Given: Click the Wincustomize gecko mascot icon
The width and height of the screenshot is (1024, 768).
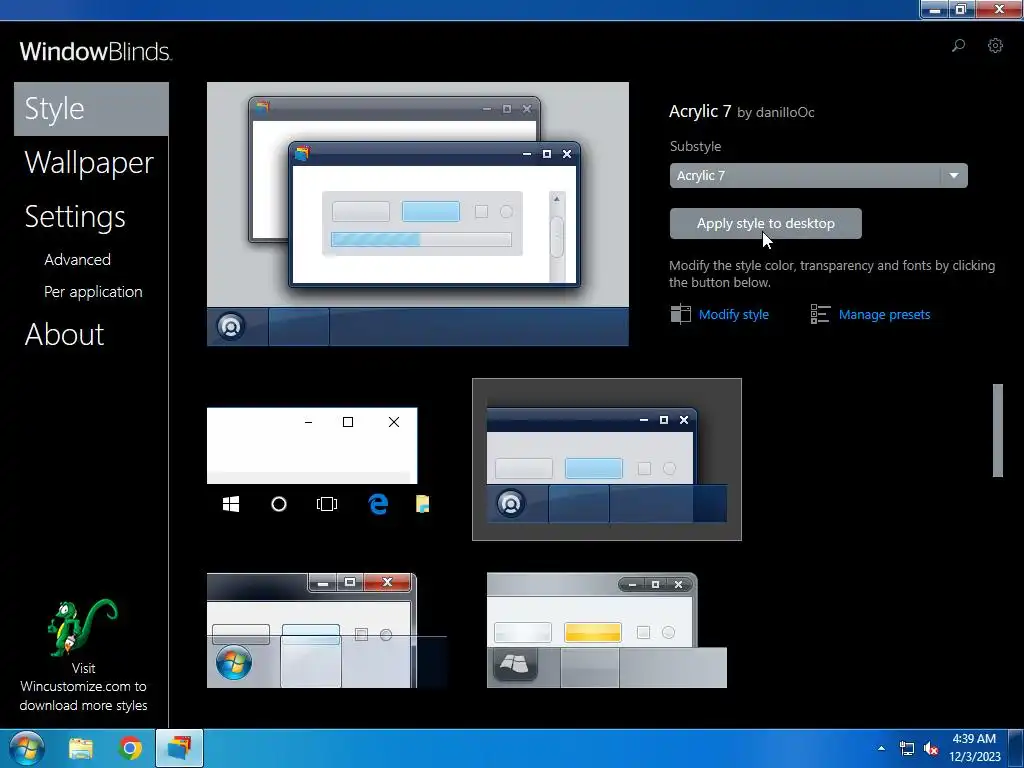Looking at the screenshot, I should pos(82,627).
